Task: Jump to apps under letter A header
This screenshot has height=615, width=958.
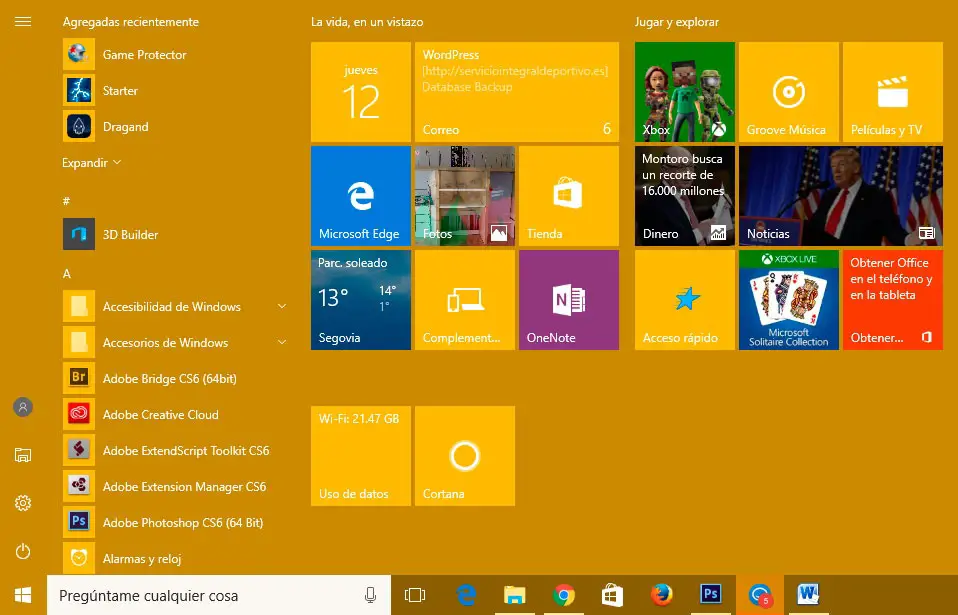Action: (67, 273)
